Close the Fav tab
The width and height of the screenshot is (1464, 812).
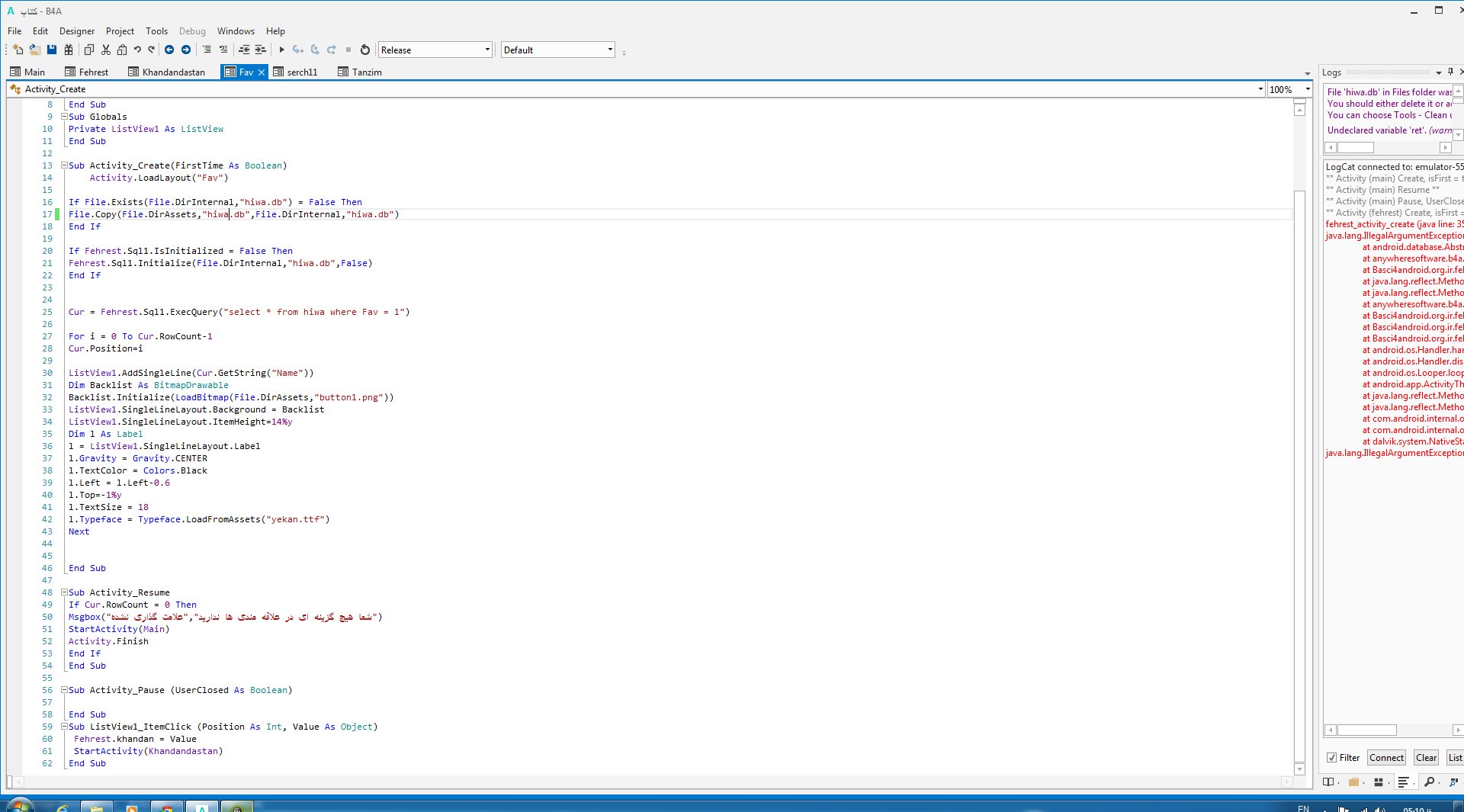coord(262,72)
